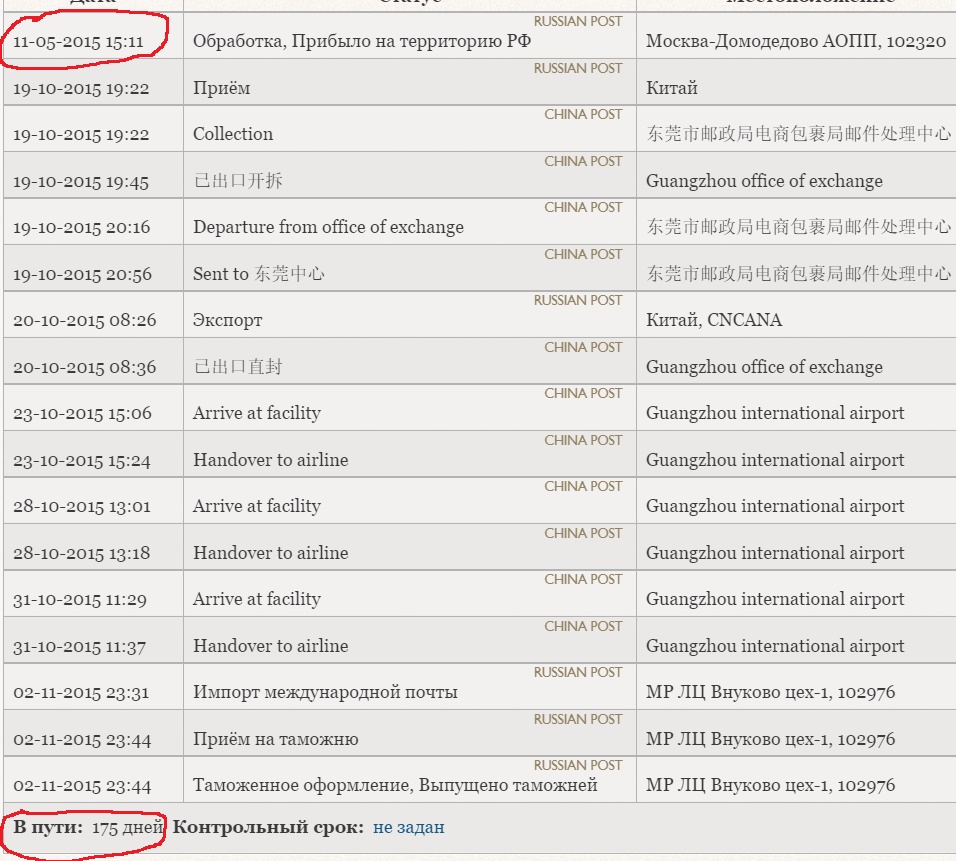Image resolution: width=956 pixels, height=861 pixels.
Task: Click the 'Приём' status in Китай row
Action: (x=221, y=88)
